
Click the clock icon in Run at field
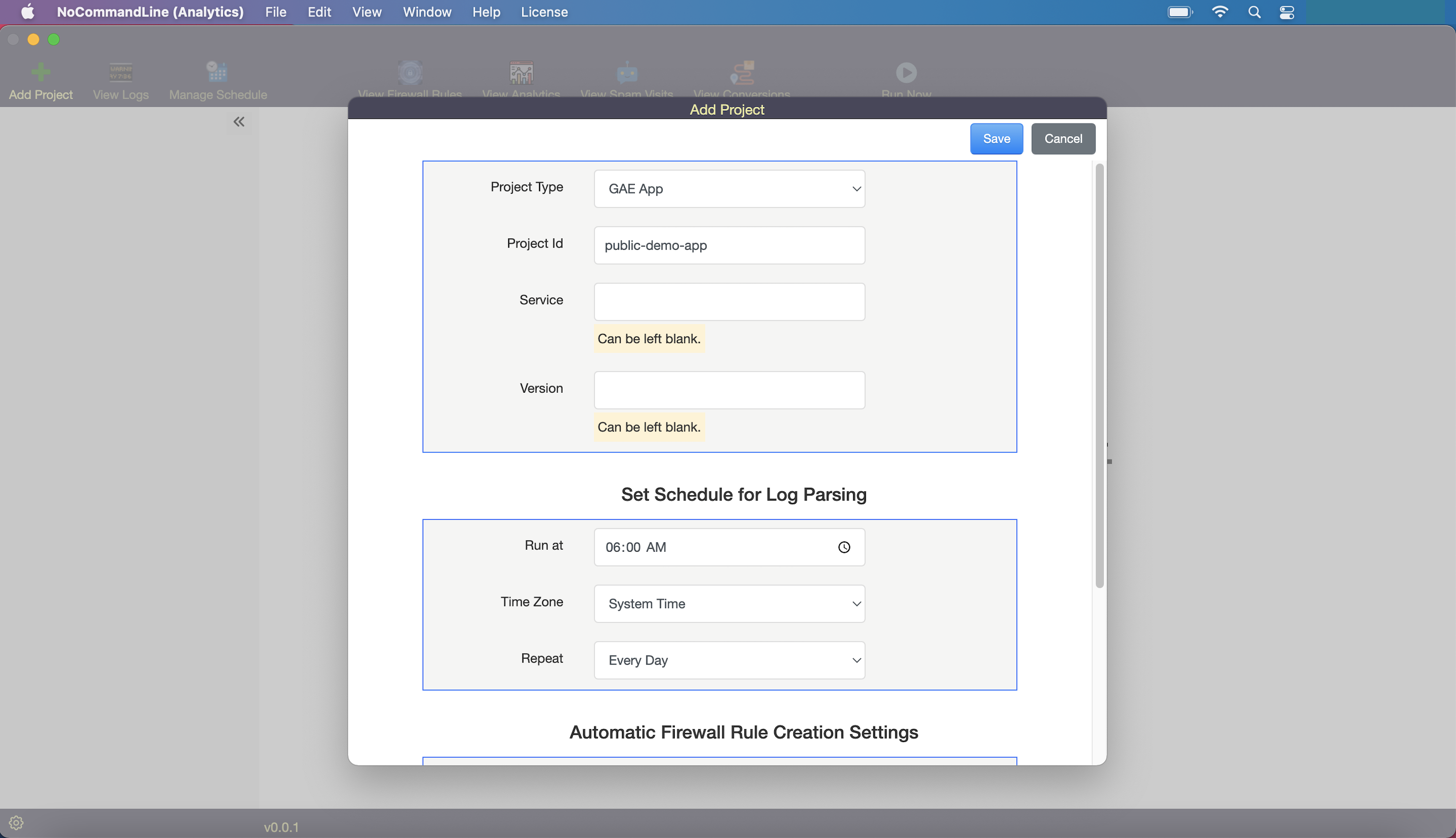[844, 548]
